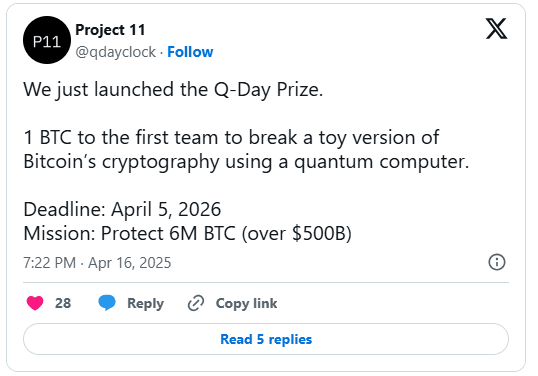
Task: Open the X logo in the corner
Action: tap(496, 28)
